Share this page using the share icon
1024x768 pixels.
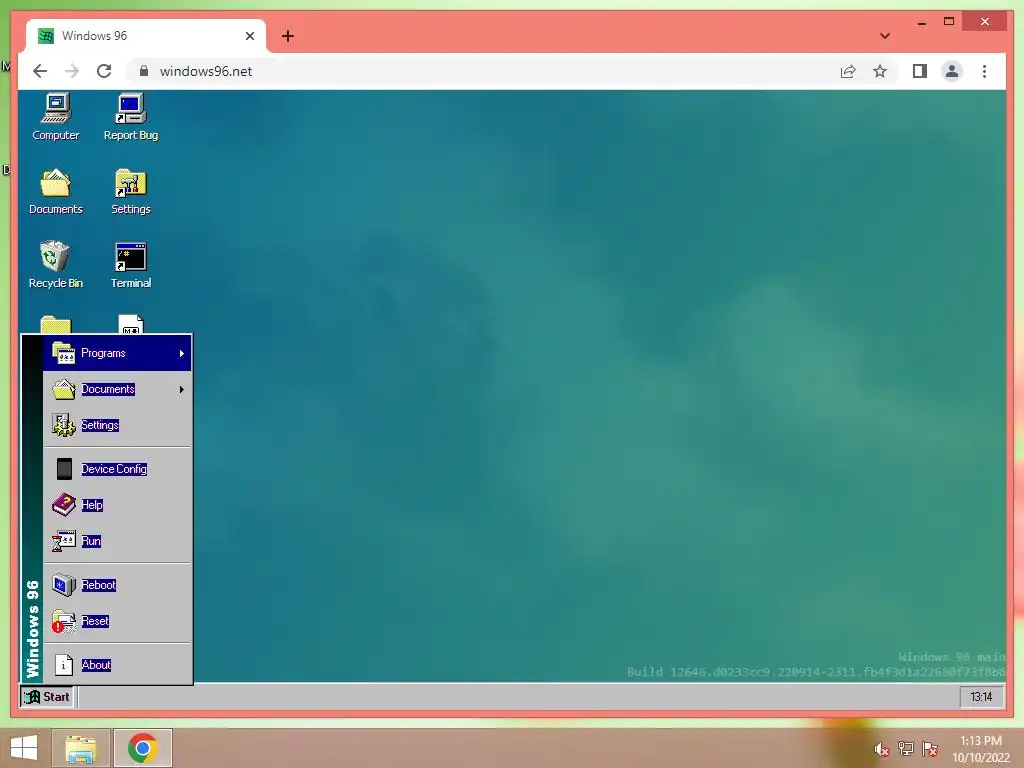point(848,71)
